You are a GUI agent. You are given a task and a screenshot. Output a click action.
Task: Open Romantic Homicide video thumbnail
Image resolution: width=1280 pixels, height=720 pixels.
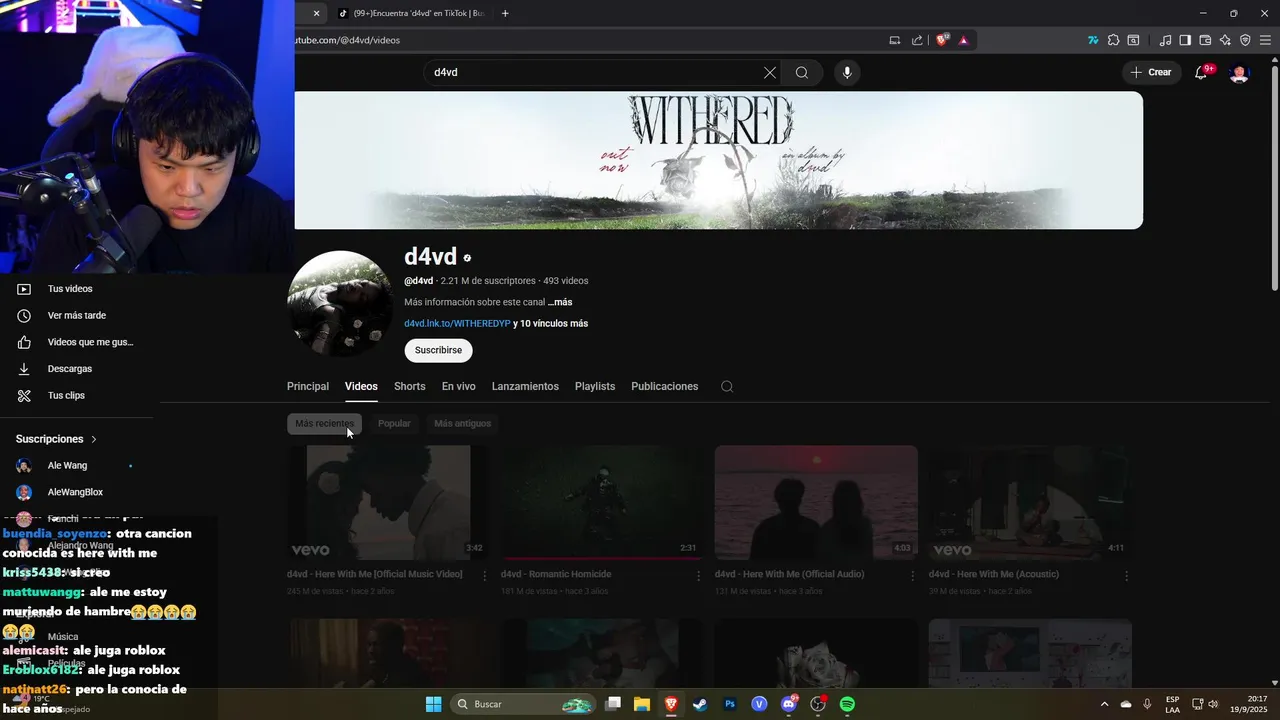602,502
